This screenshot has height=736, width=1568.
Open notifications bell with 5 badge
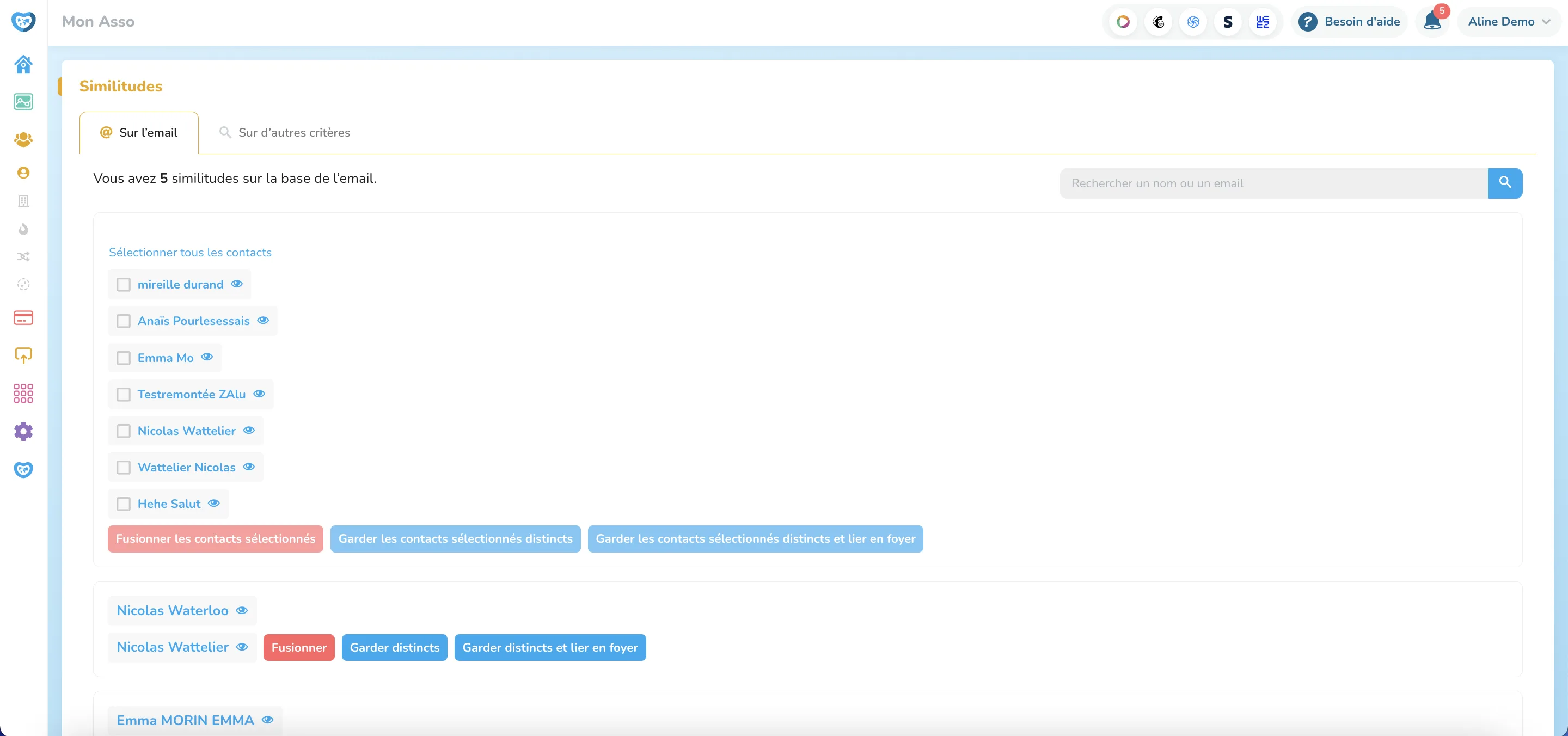point(1432,22)
